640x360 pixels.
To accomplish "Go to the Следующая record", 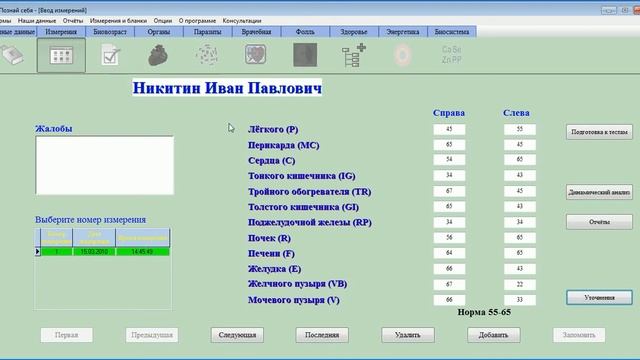I will (237, 335).
